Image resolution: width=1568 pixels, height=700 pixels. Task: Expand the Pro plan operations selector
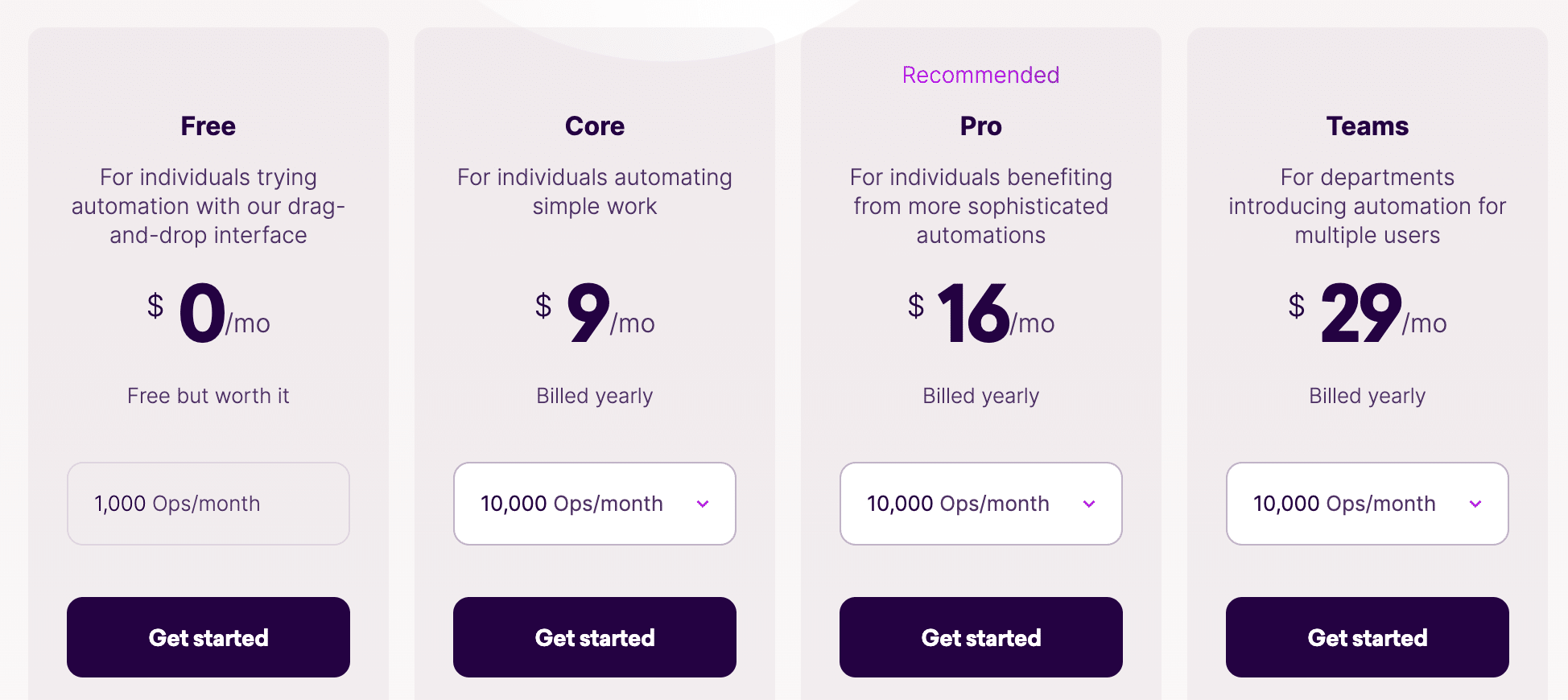coord(980,504)
